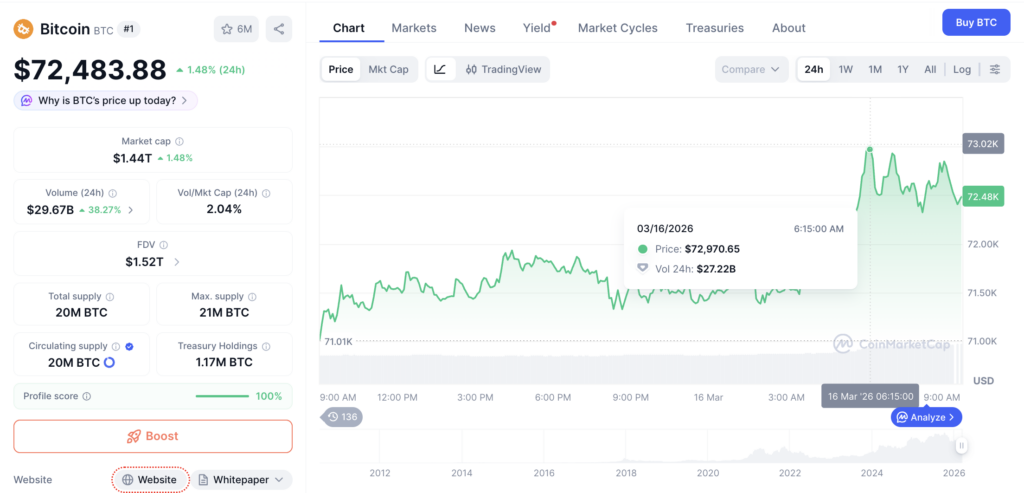Expand Volume (24h) details chevron
The width and height of the screenshot is (1024, 493).
[x=131, y=210]
